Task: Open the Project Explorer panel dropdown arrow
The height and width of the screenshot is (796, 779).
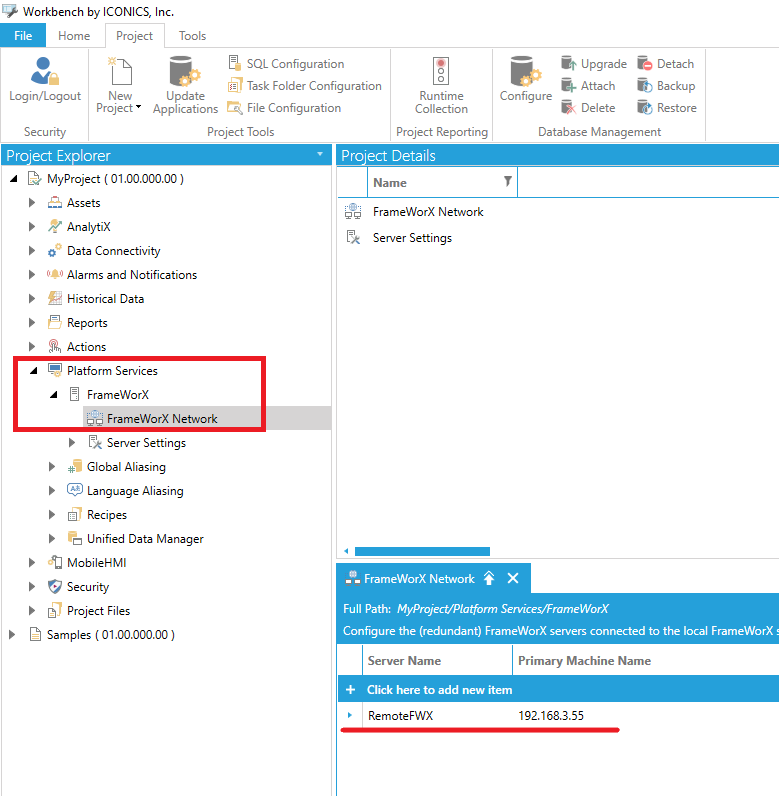Action: pyautogui.click(x=320, y=154)
